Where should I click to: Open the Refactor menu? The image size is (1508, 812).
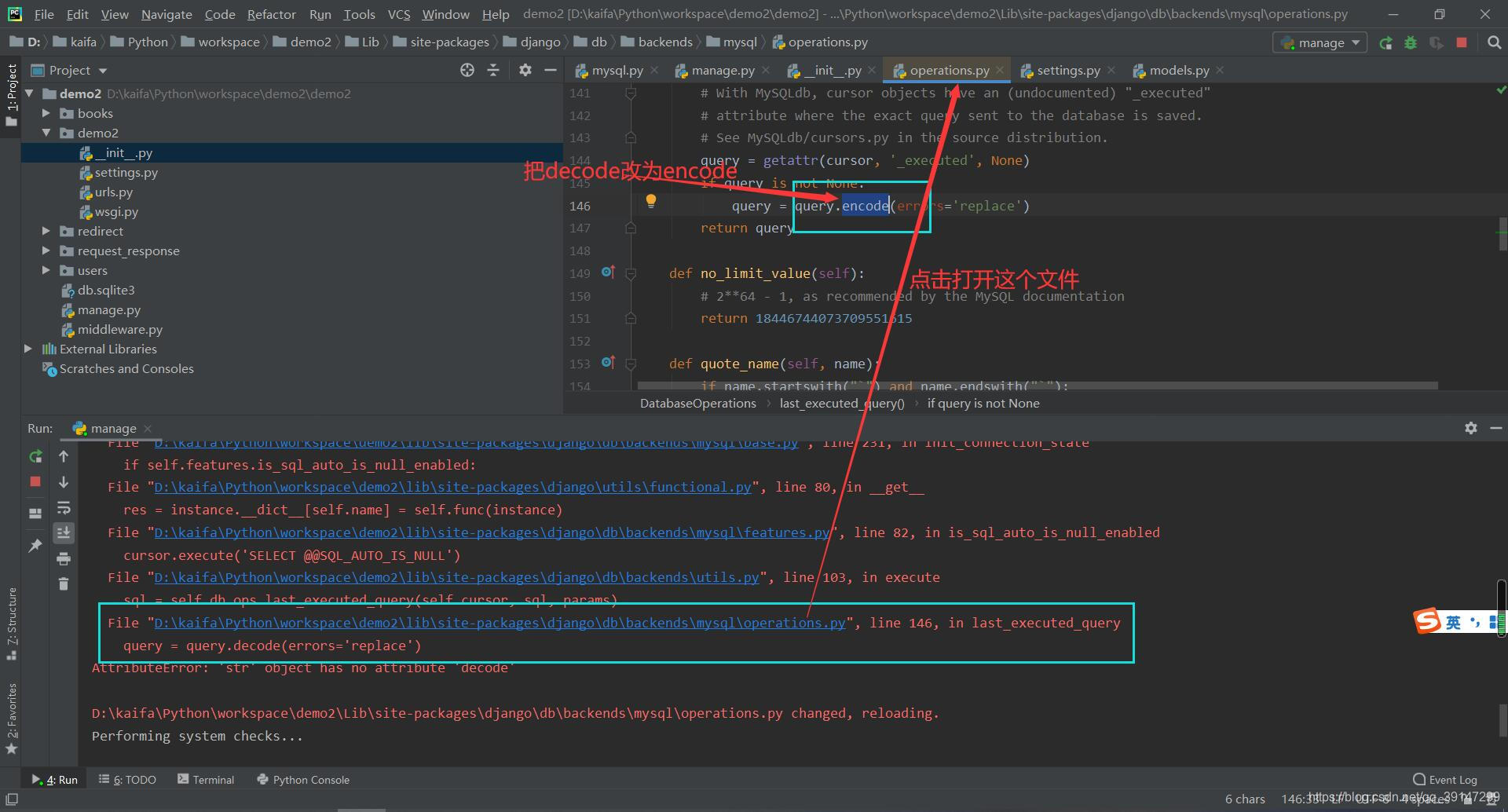tap(271, 14)
